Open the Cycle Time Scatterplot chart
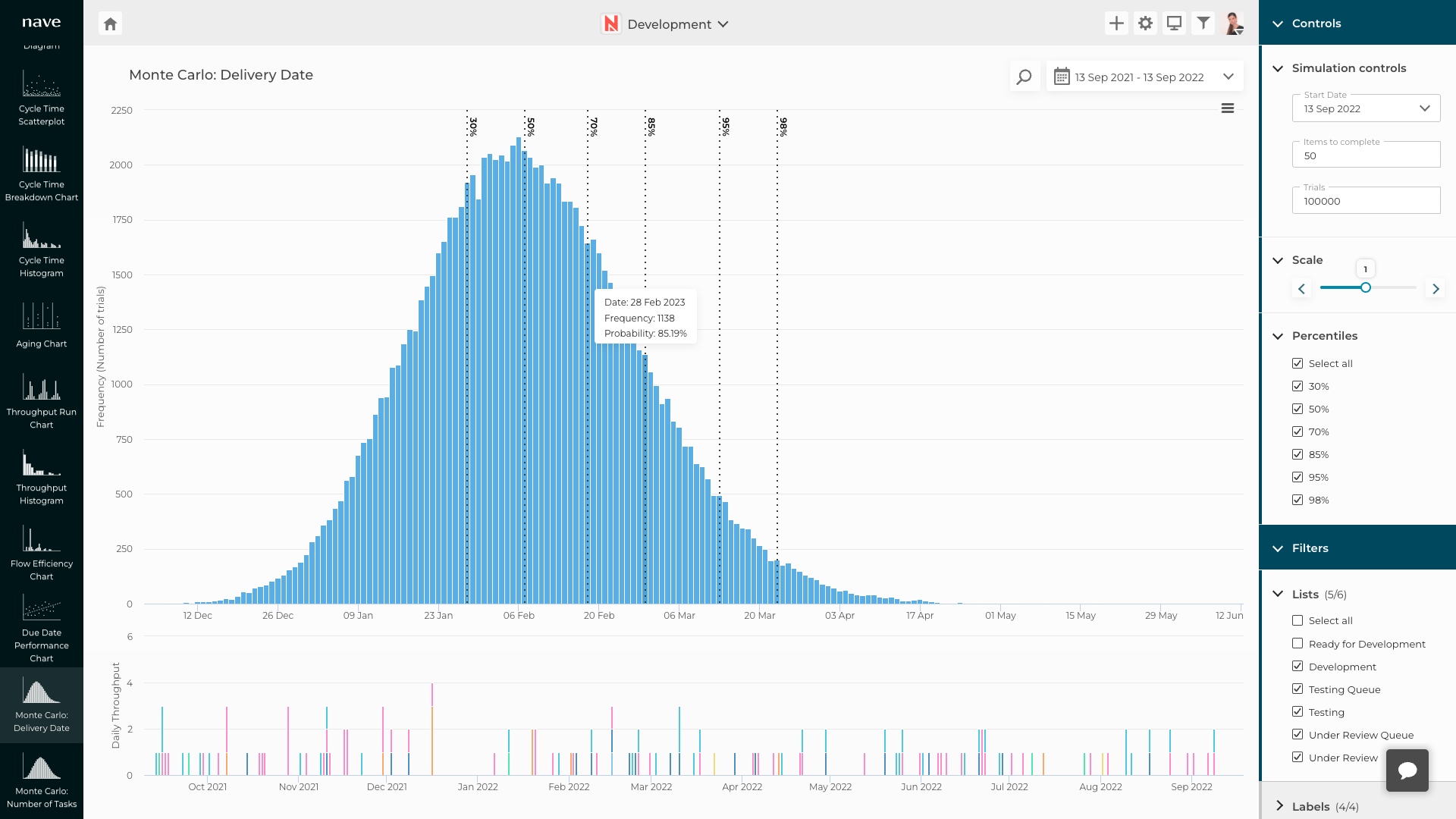This screenshot has height=819, width=1456. coord(42,99)
